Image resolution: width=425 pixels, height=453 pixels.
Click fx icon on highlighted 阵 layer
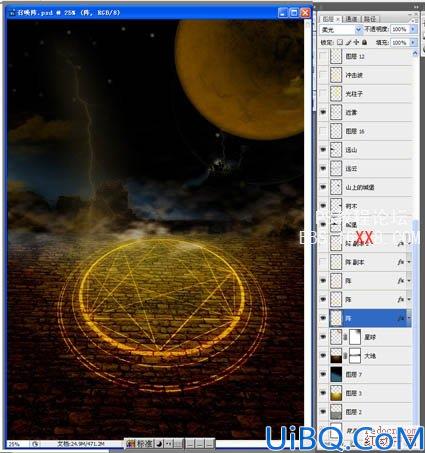tap(401, 318)
